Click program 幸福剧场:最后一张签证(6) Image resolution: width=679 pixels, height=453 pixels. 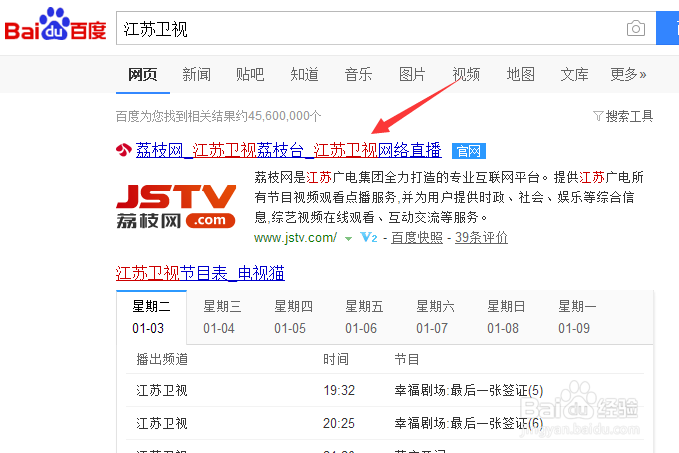pos(469,423)
